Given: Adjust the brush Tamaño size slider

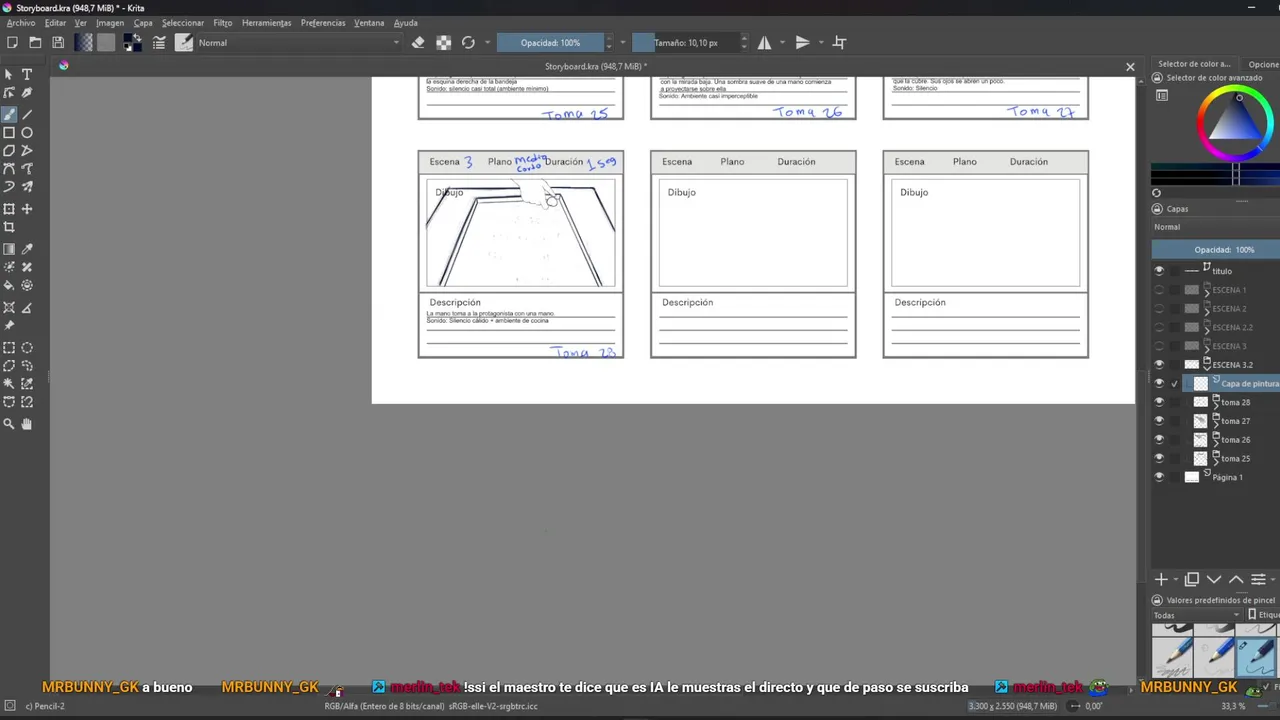Looking at the screenshot, I should [686, 43].
